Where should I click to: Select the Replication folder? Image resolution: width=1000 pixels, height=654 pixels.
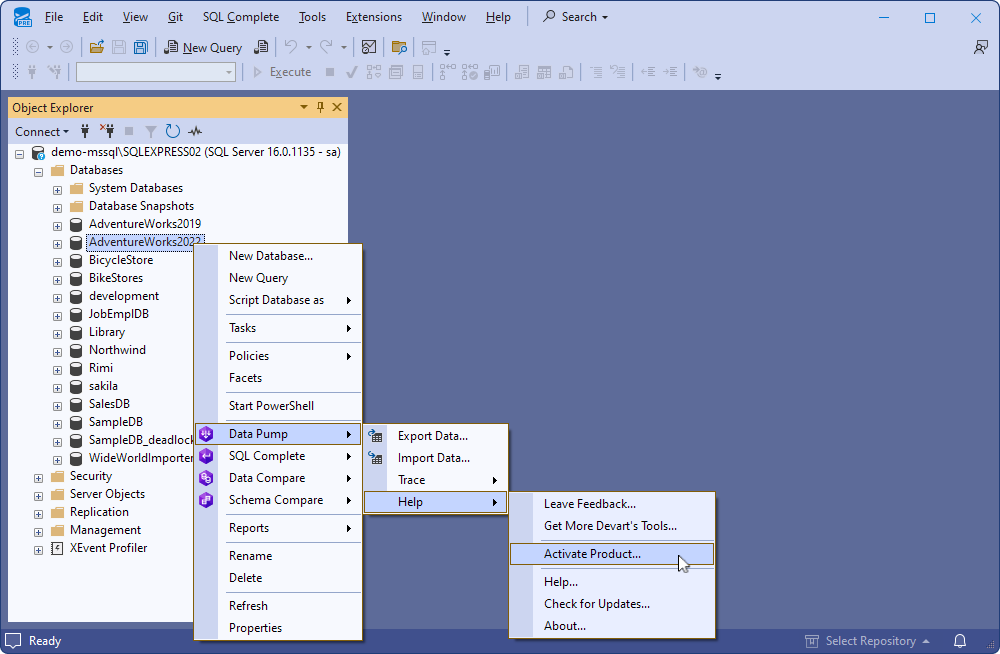pyautogui.click(x=99, y=512)
